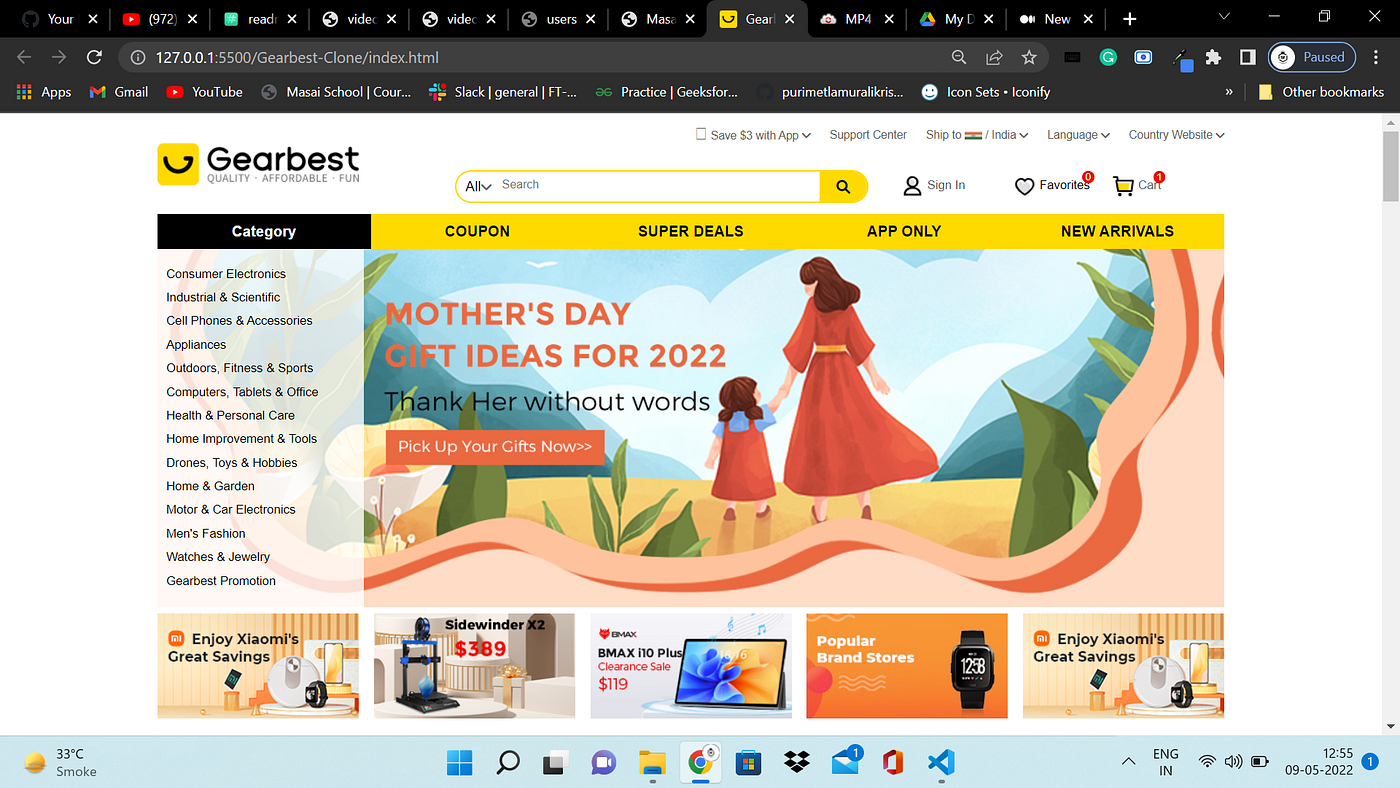This screenshot has height=788, width=1400.
Task: Click the Grammarly extension icon
Action: point(1108,58)
